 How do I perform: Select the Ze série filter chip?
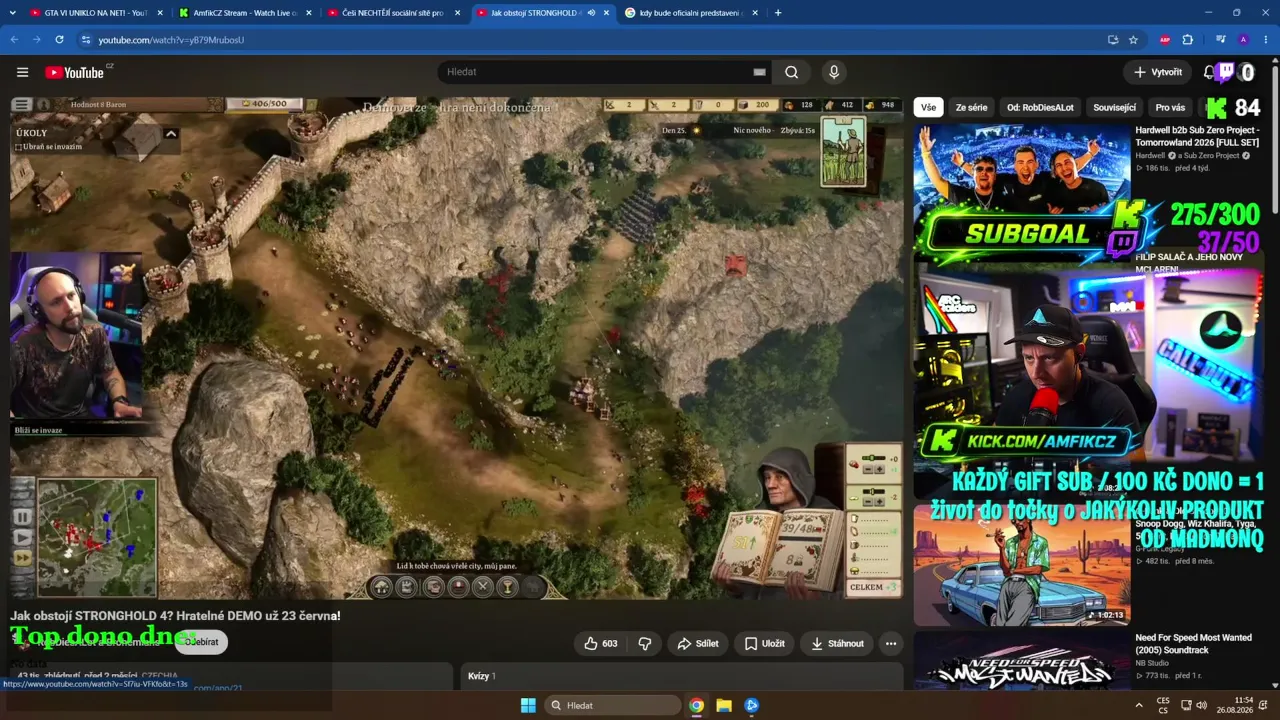(971, 107)
